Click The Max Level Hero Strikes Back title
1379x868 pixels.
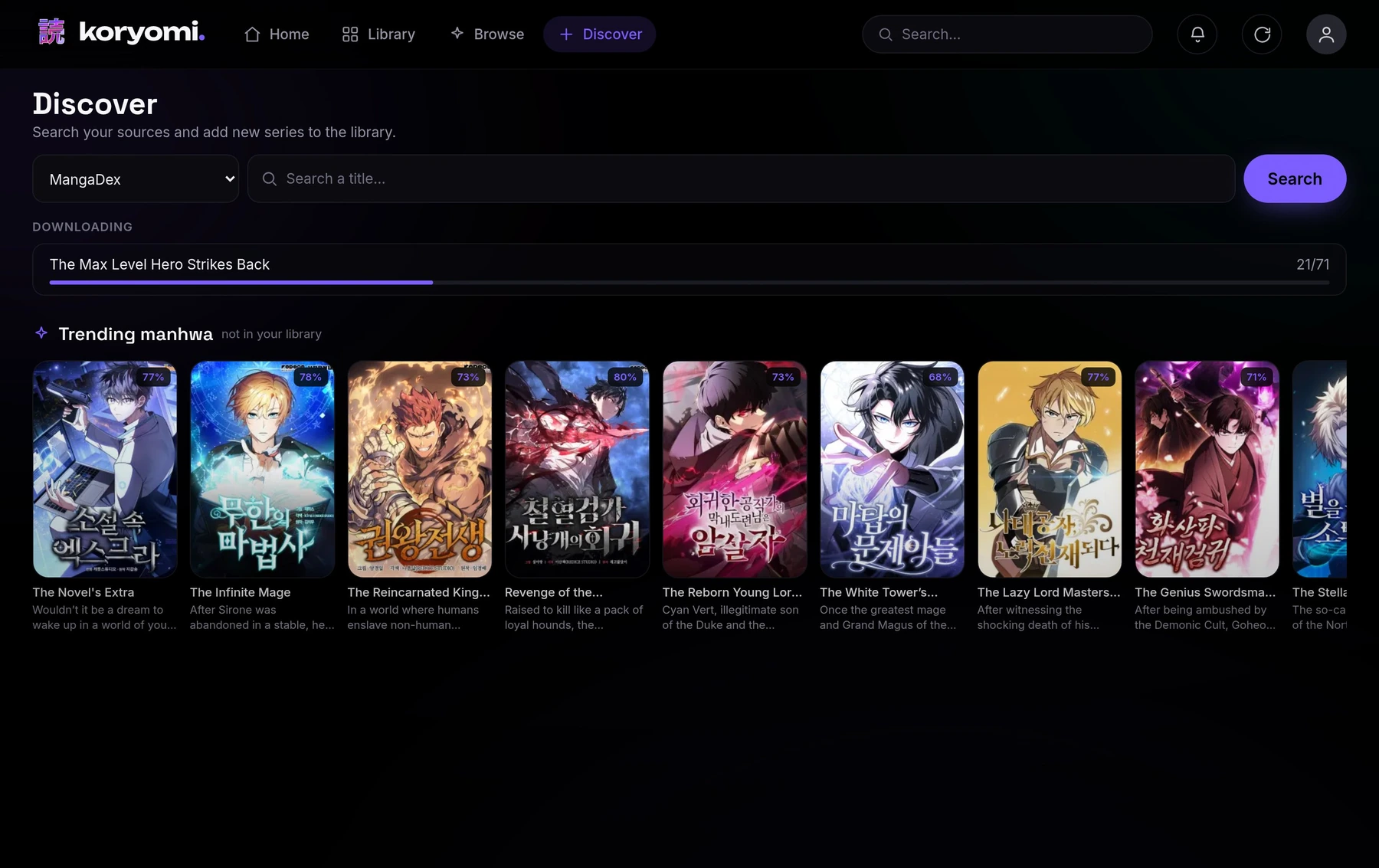(x=159, y=264)
